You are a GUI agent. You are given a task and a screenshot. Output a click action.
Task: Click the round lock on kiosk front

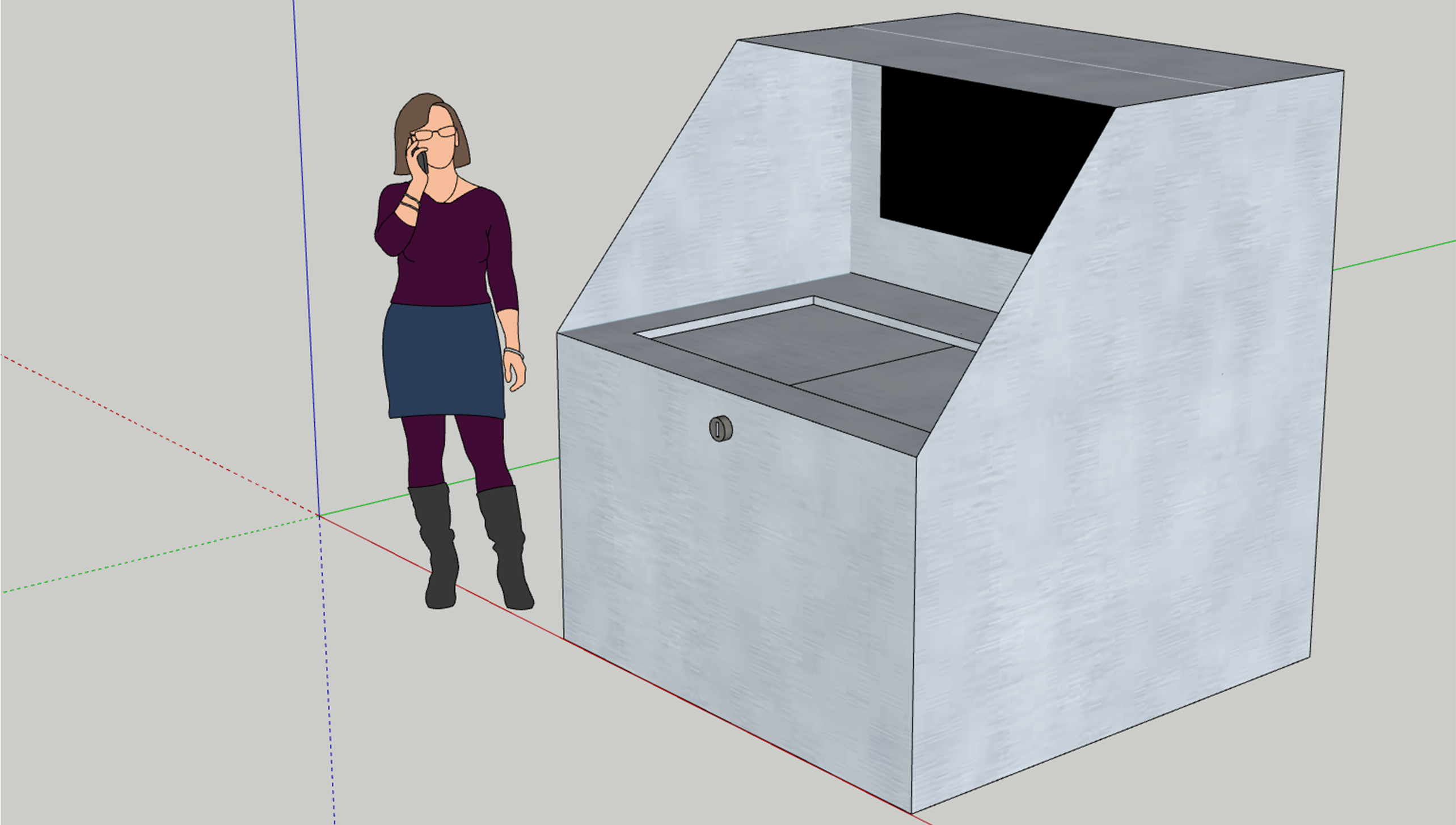[x=721, y=428]
